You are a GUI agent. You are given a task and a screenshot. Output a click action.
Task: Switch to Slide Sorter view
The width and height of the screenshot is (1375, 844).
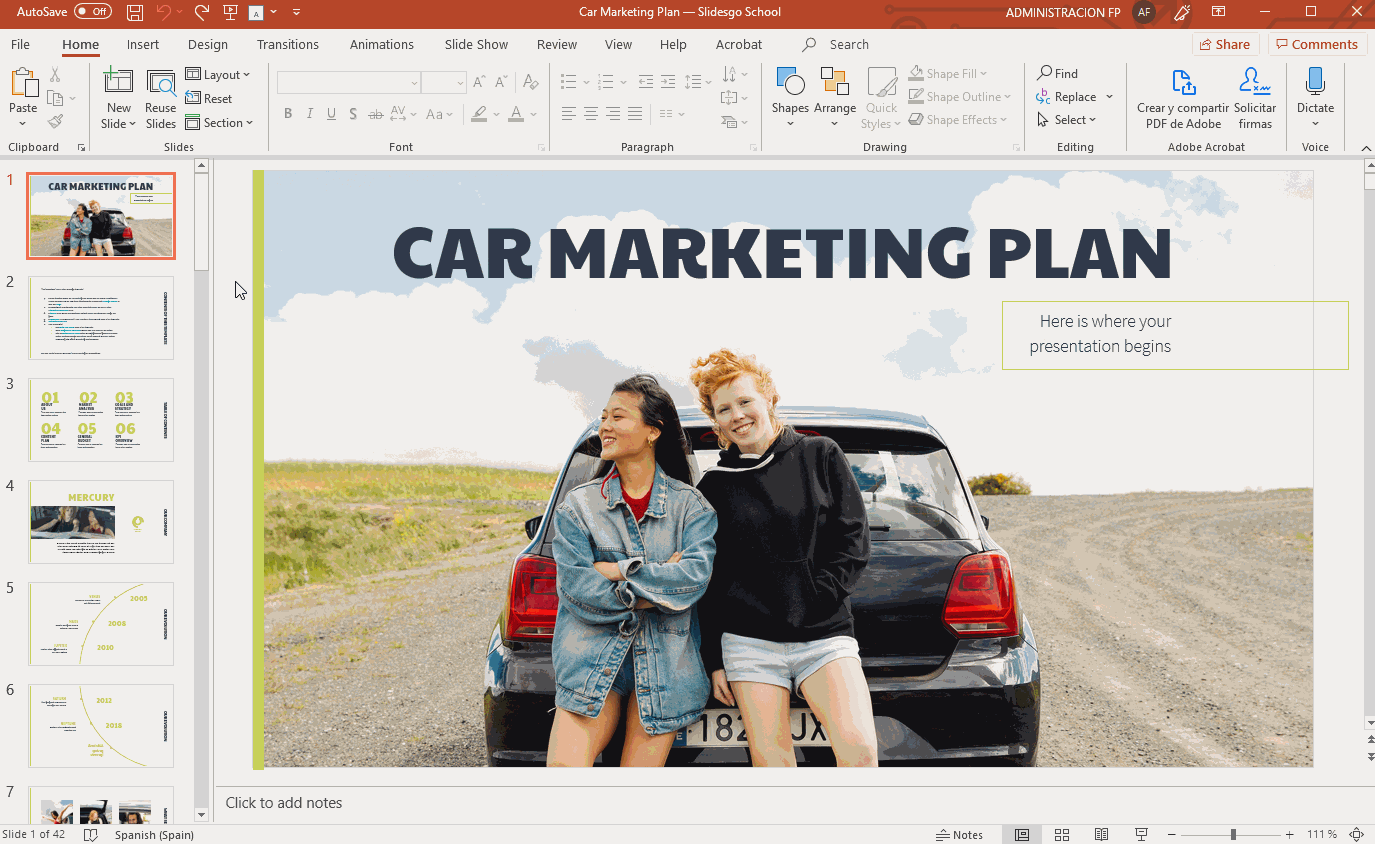coord(1062,834)
